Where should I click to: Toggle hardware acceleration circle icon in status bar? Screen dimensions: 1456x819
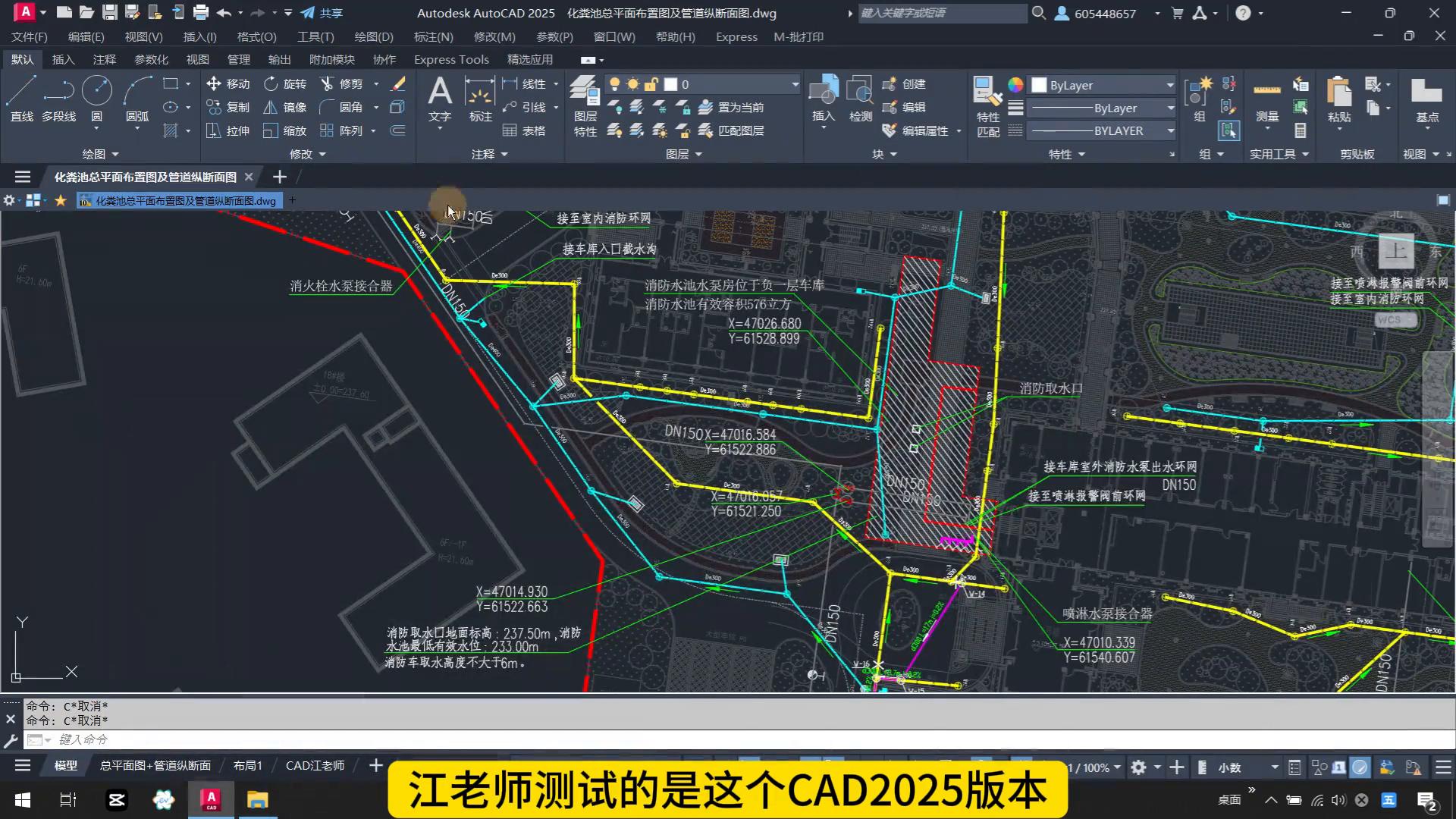[x=1360, y=767]
